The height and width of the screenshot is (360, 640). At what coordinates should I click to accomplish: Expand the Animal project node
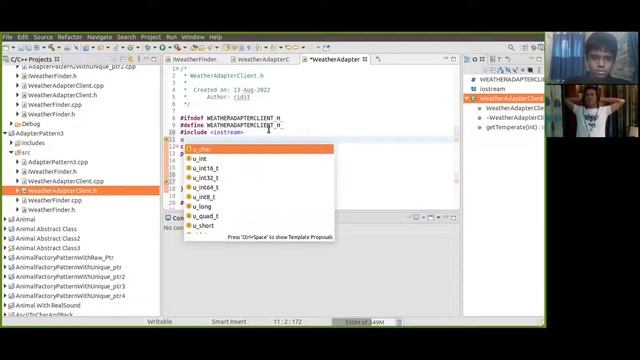(5, 219)
